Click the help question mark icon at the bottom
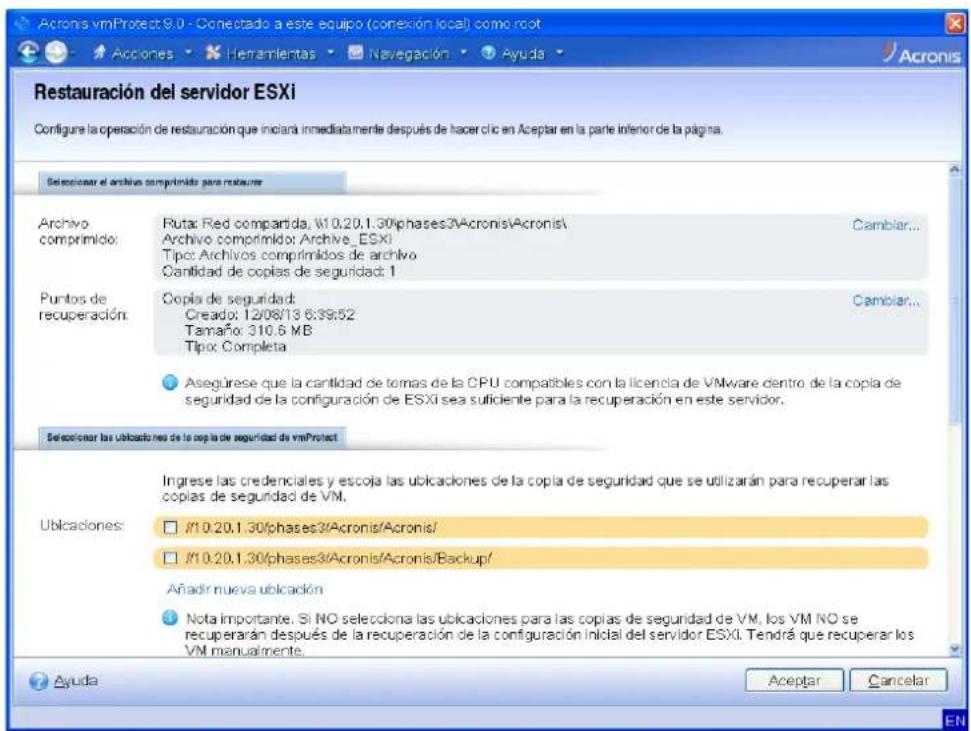The image size is (971, 731). [x=38, y=681]
